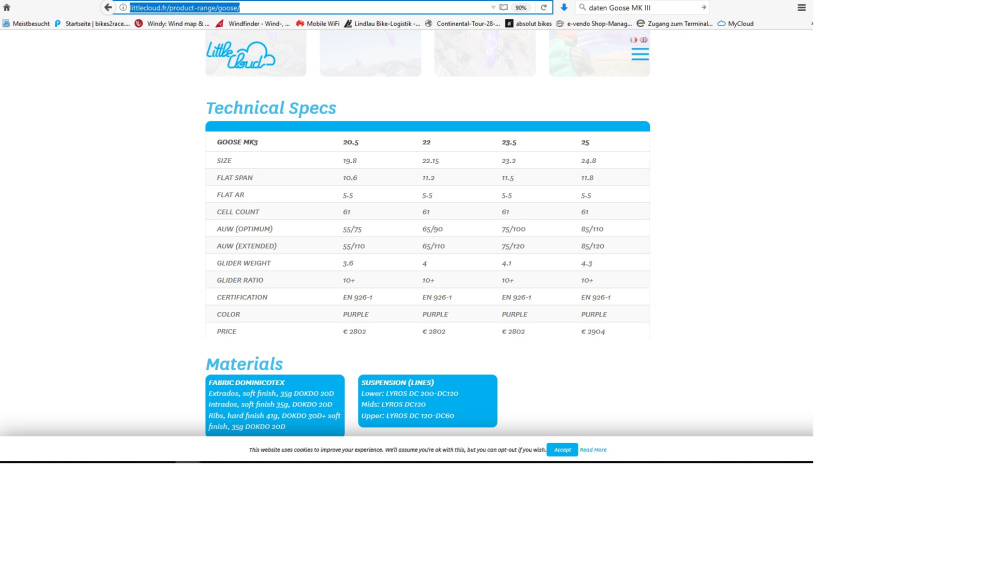1000x563 pixels.
Task: Click the CELL COUNT row label
Action: coord(238,212)
